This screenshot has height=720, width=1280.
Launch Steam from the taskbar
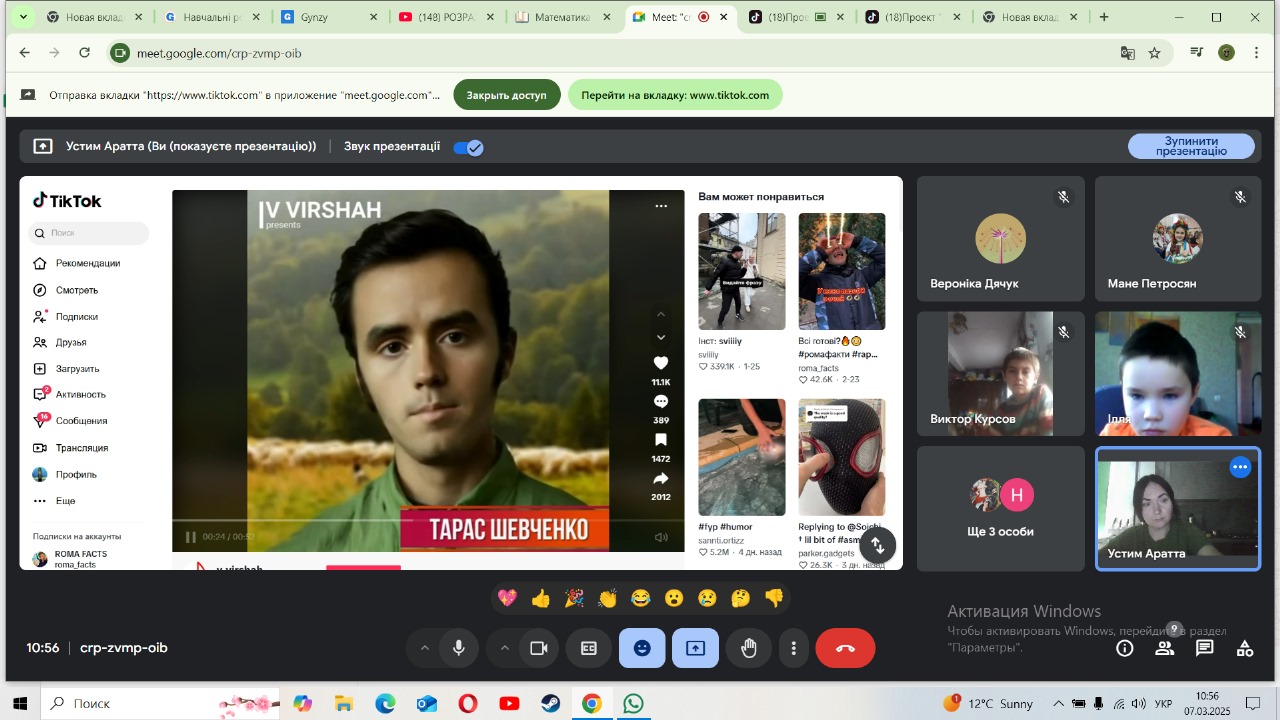pyautogui.click(x=550, y=704)
